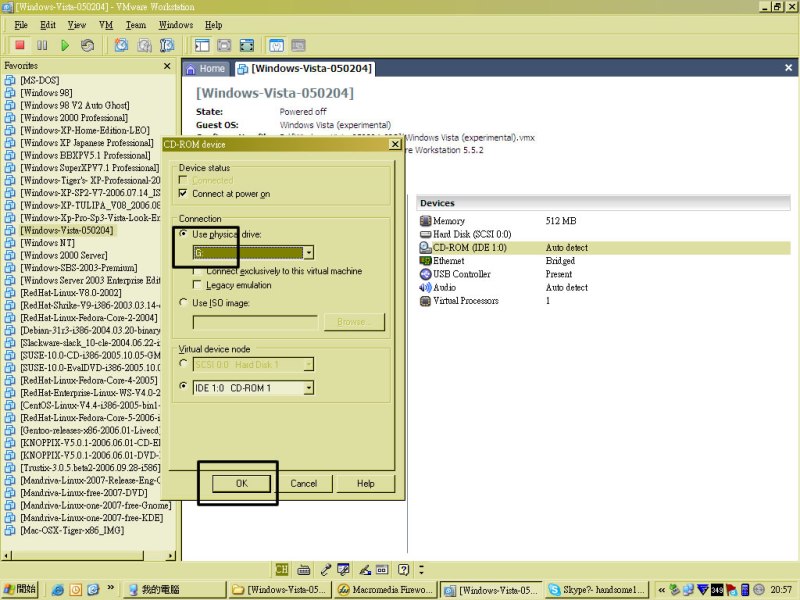The height and width of the screenshot is (600, 800).
Task: Select the USB Controller device icon
Action: [x=425, y=274]
